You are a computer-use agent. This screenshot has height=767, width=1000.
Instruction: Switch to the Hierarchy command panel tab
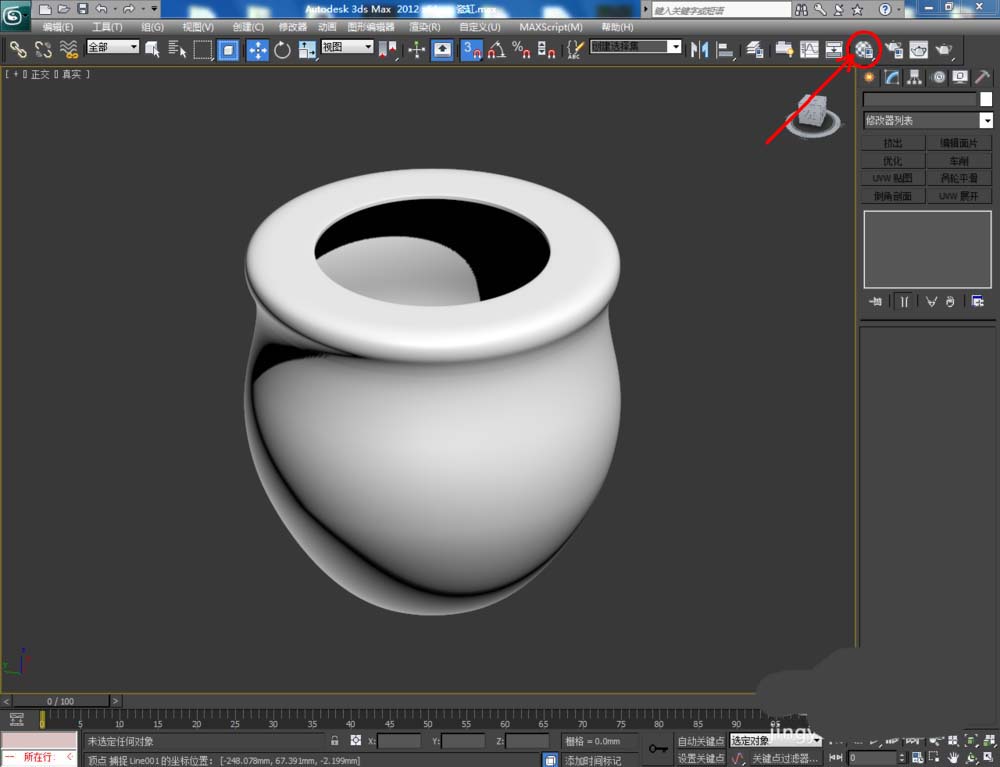[915, 77]
